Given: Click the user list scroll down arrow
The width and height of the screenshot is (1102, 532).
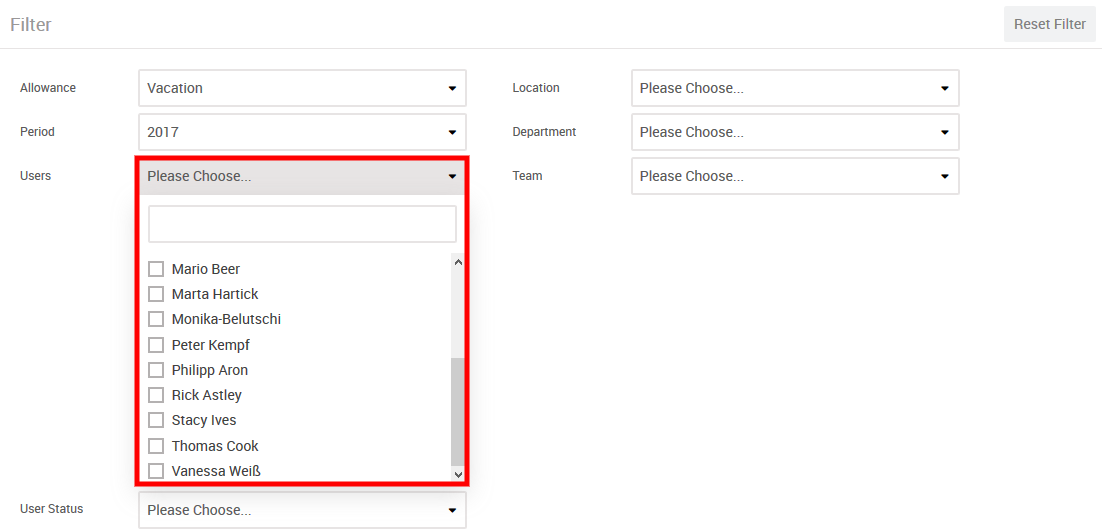Looking at the screenshot, I should 458,475.
